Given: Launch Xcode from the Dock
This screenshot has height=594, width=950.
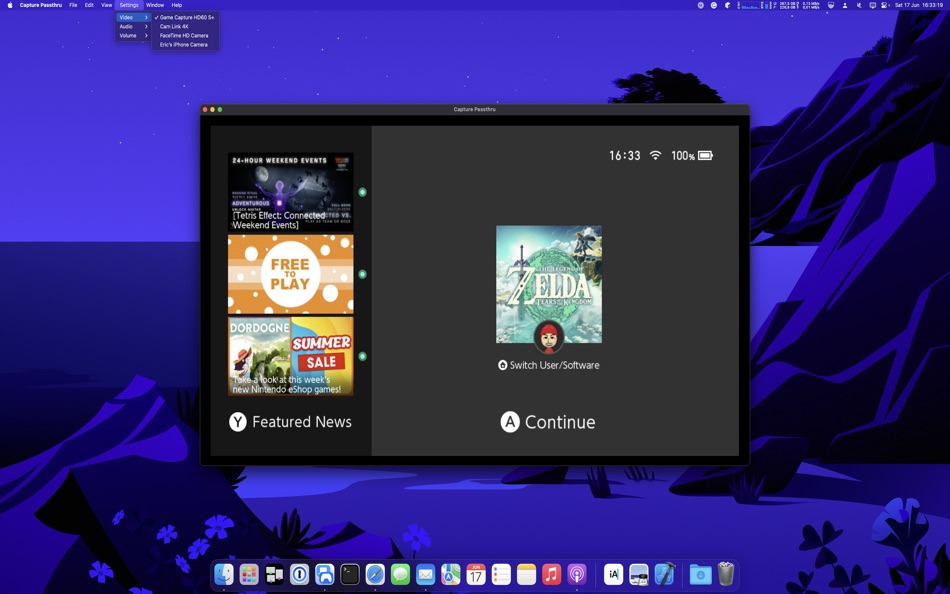Looking at the screenshot, I should (665, 573).
